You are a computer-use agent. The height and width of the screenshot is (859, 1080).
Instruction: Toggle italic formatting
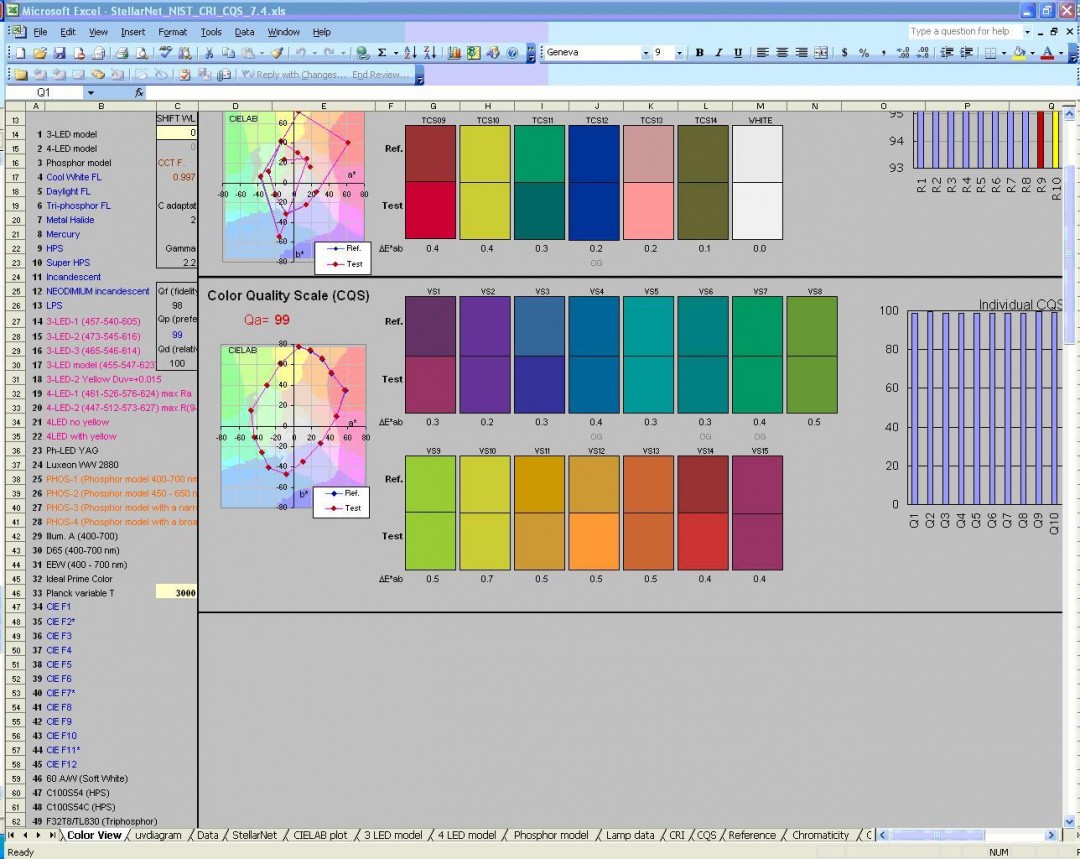[x=719, y=52]
